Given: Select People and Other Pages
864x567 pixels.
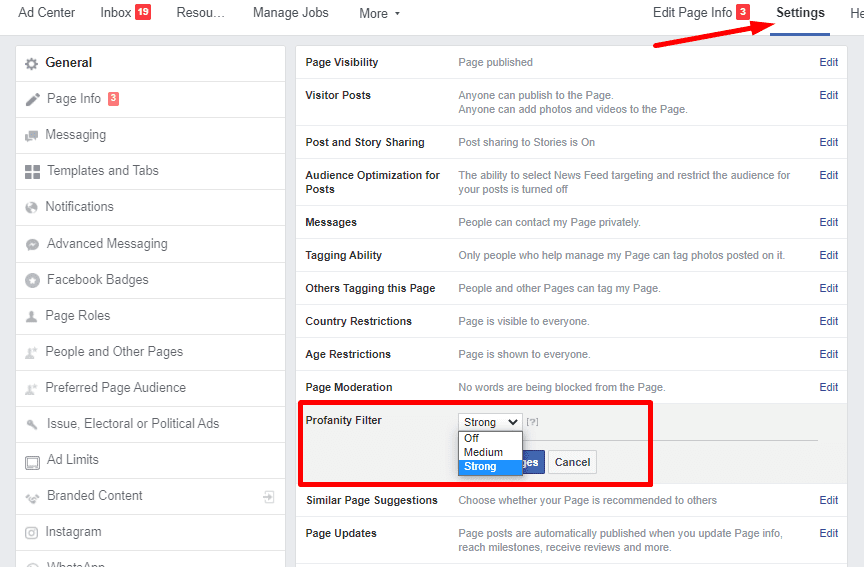Looking at the screenshot, I should [150, 353].
